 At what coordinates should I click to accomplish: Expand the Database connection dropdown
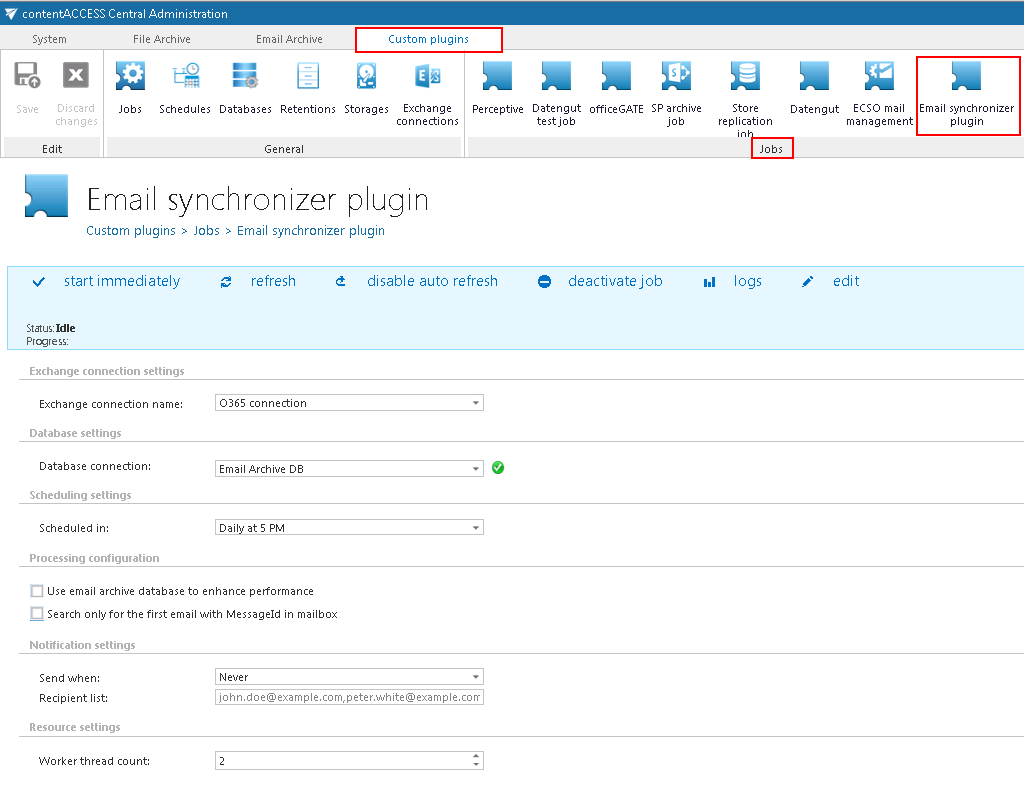pos(476,468)
